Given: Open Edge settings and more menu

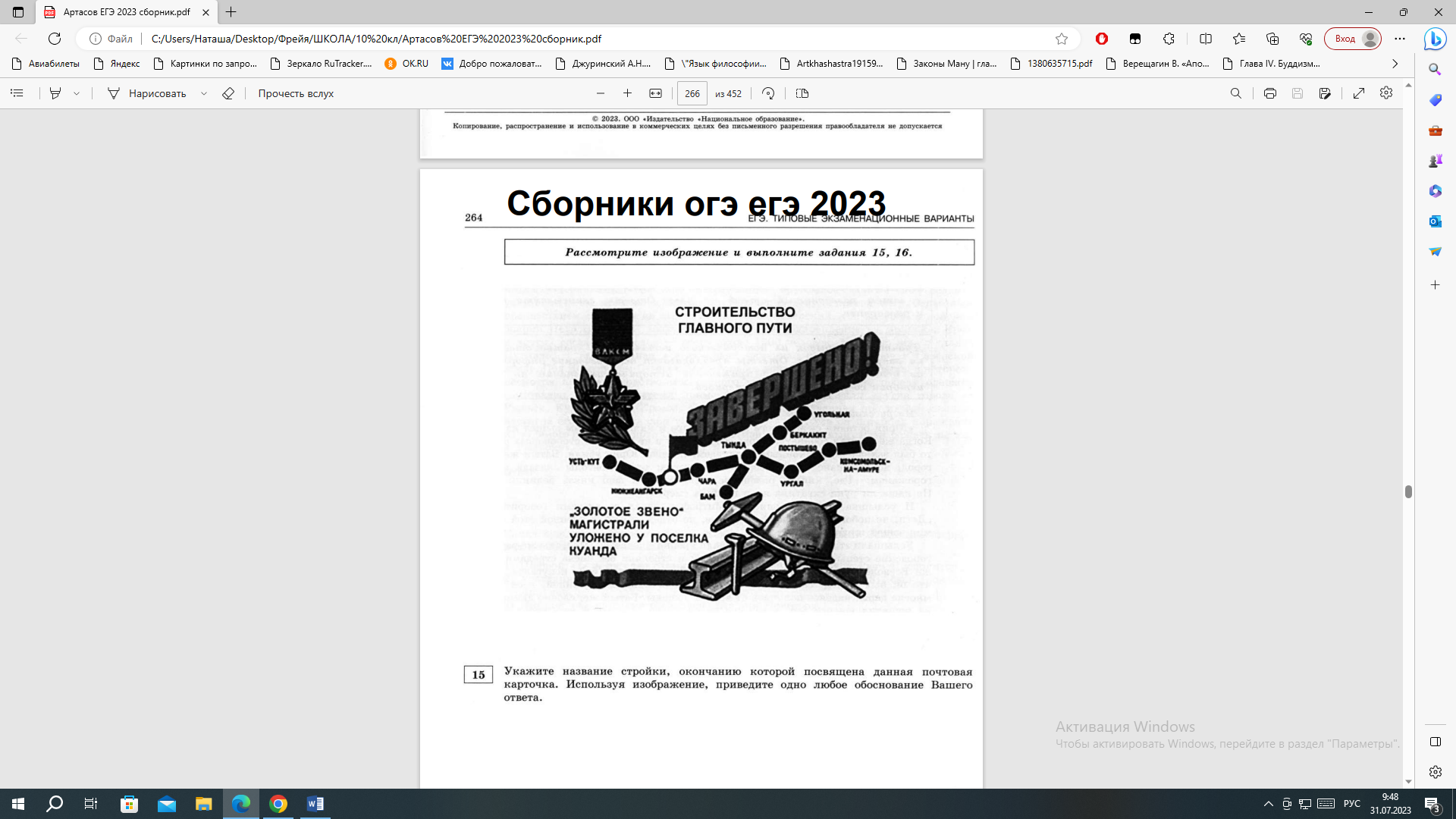Looking at the screenshot, I should pos(1400,39).
